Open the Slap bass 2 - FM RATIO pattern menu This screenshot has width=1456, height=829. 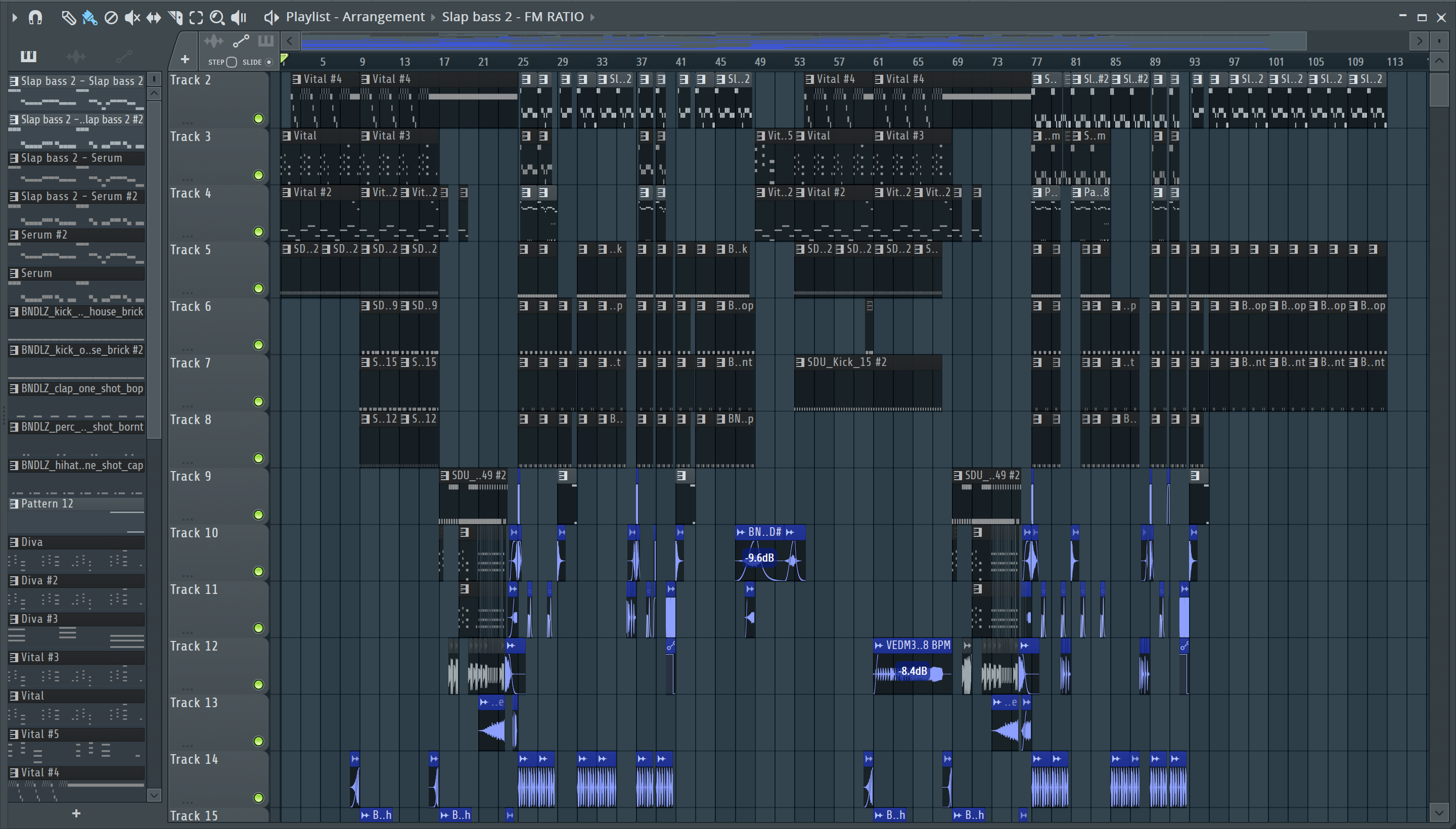pos(513,17)
